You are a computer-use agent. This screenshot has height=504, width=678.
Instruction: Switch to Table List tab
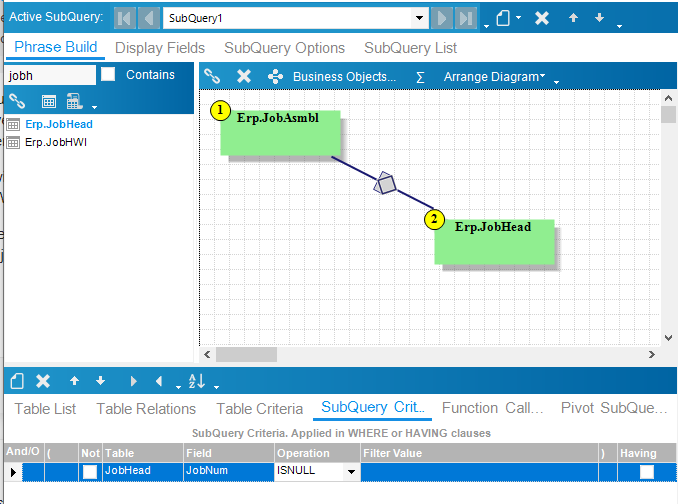click(x=45, y=408)
